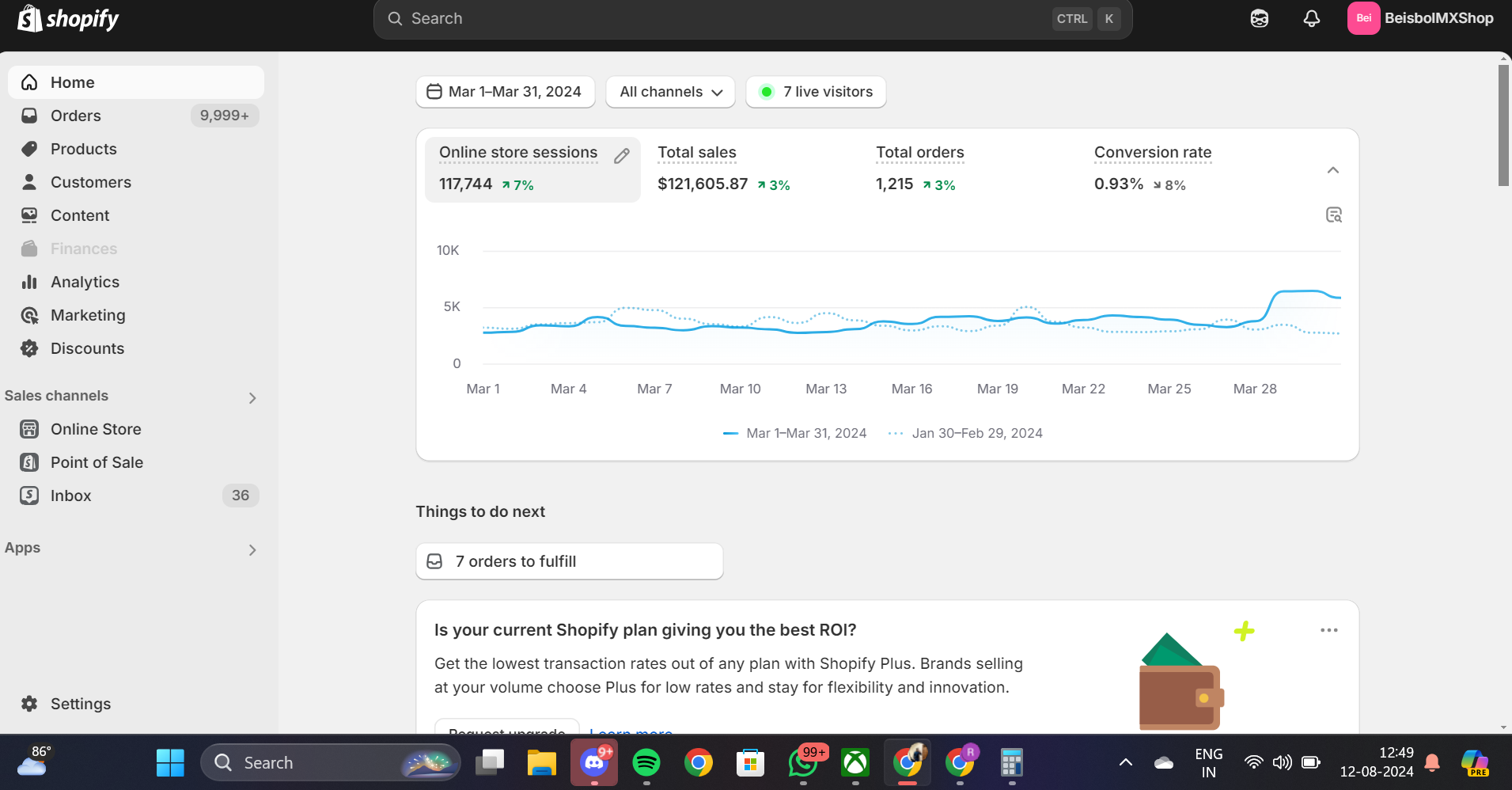1512x790 pixels.
Task: Click the Shopify search field
Action: coord(753,19)
